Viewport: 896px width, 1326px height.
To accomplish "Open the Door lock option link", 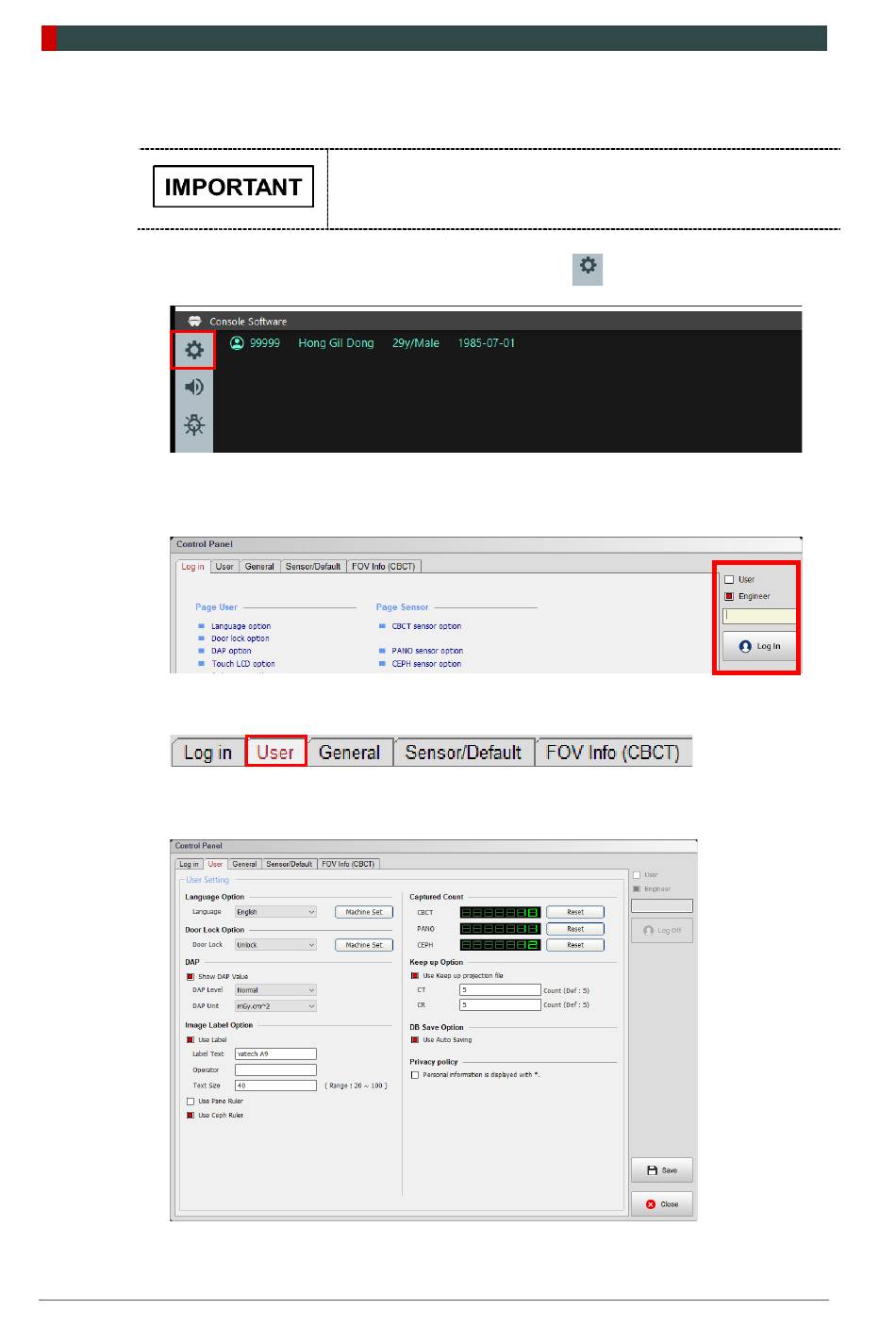I will pos(240,638).
